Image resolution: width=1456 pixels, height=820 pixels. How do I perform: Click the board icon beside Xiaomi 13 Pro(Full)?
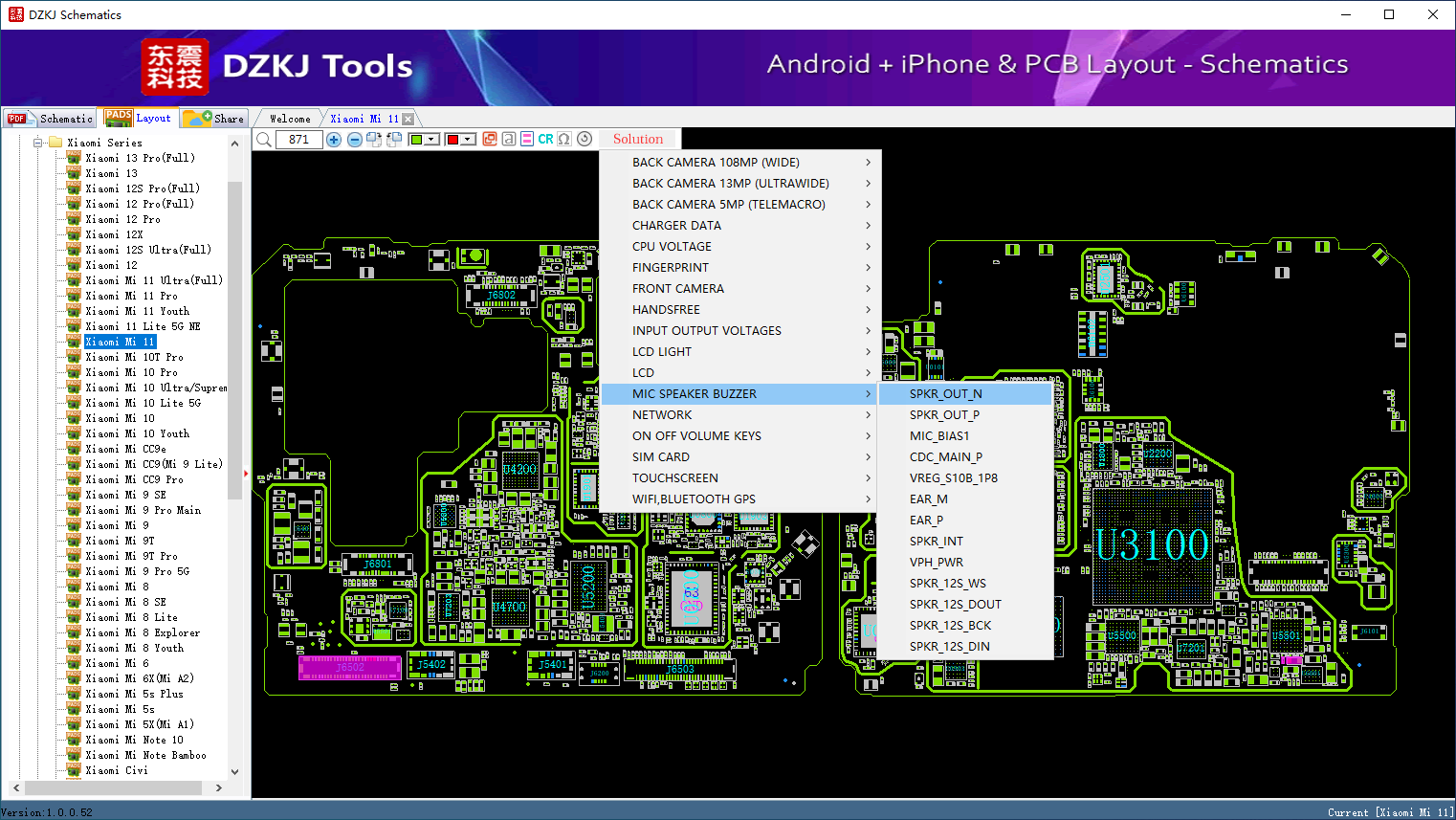74,158
